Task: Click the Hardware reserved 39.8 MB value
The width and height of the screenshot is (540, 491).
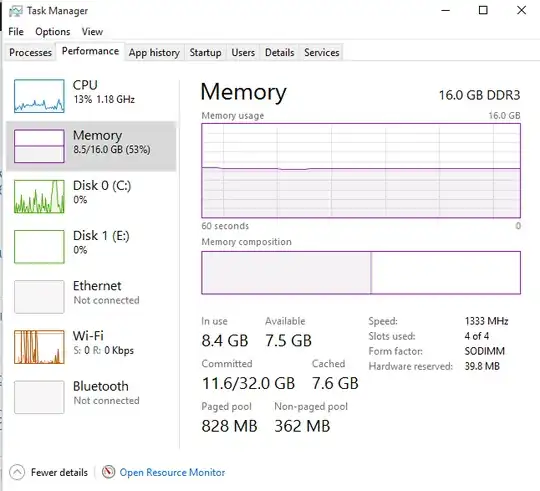Action: pos(482,366)
